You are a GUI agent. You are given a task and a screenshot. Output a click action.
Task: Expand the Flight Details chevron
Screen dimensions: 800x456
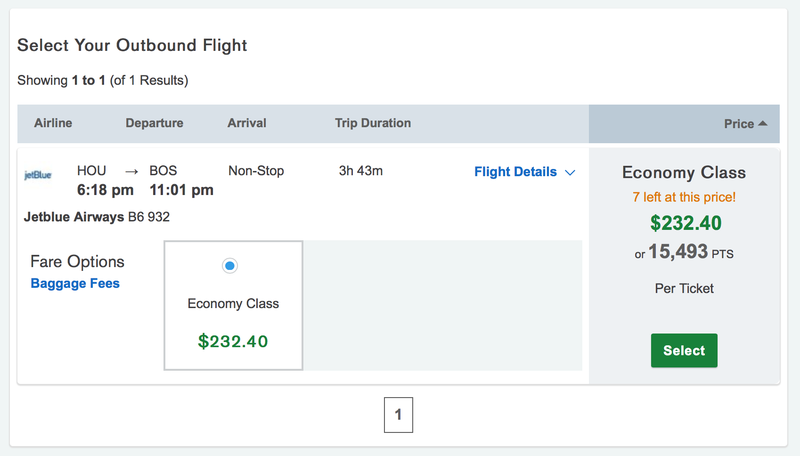coord(570,172)
